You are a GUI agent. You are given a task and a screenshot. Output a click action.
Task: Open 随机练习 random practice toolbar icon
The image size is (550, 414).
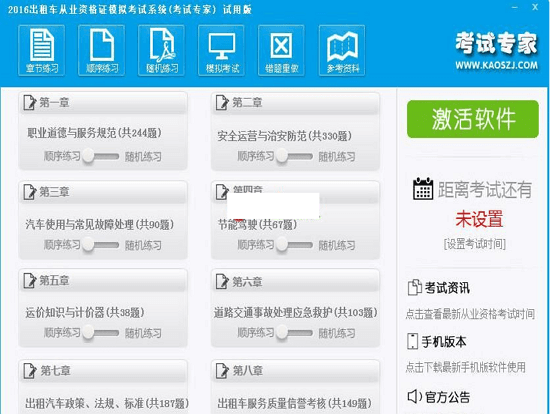[161, 51]
